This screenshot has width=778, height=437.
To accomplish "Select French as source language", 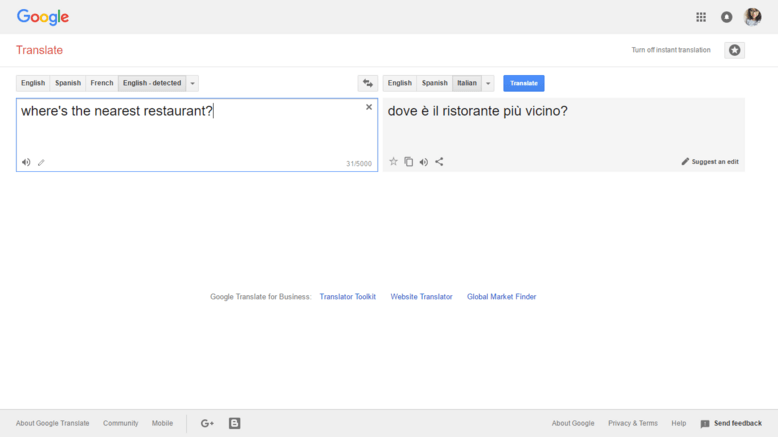I will pos(102,83).
